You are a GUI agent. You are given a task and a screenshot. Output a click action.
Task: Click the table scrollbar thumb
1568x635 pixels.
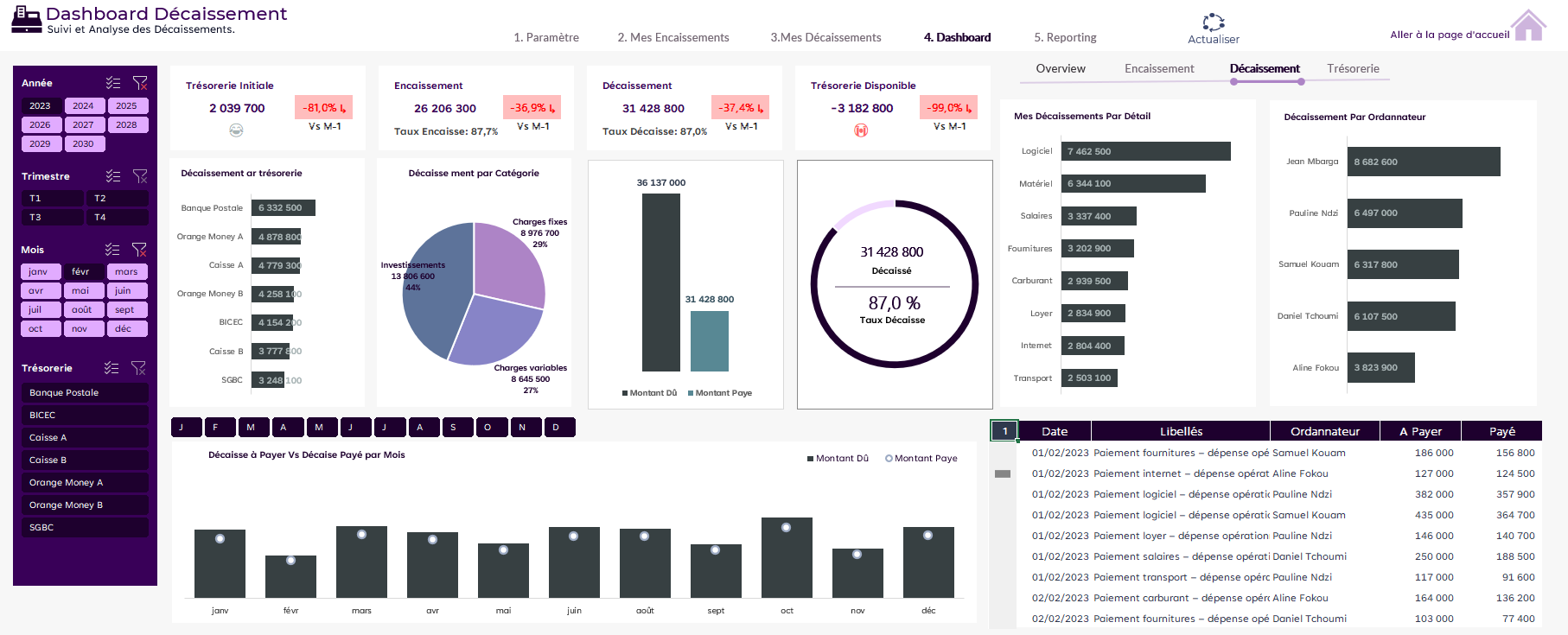tap(1003, 473)
